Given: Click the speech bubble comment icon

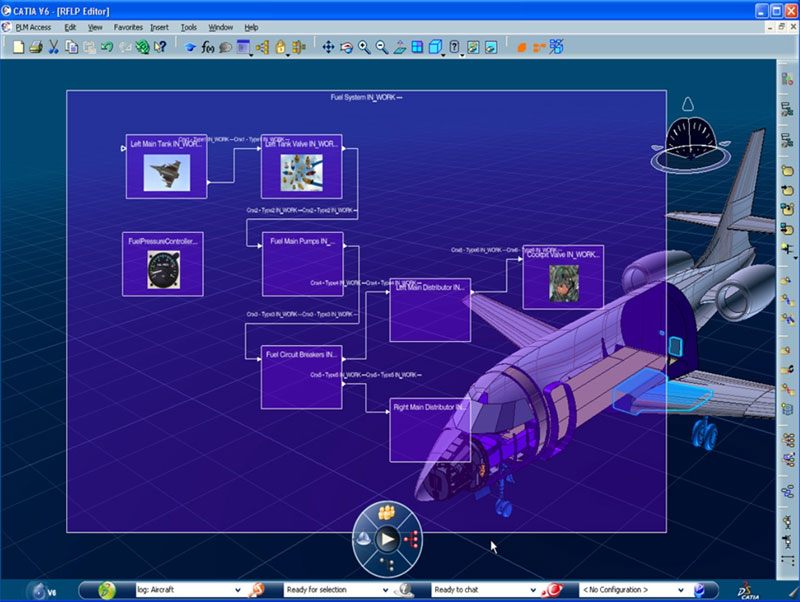Looking at the screenshot, I should click(x=225, y=47).
